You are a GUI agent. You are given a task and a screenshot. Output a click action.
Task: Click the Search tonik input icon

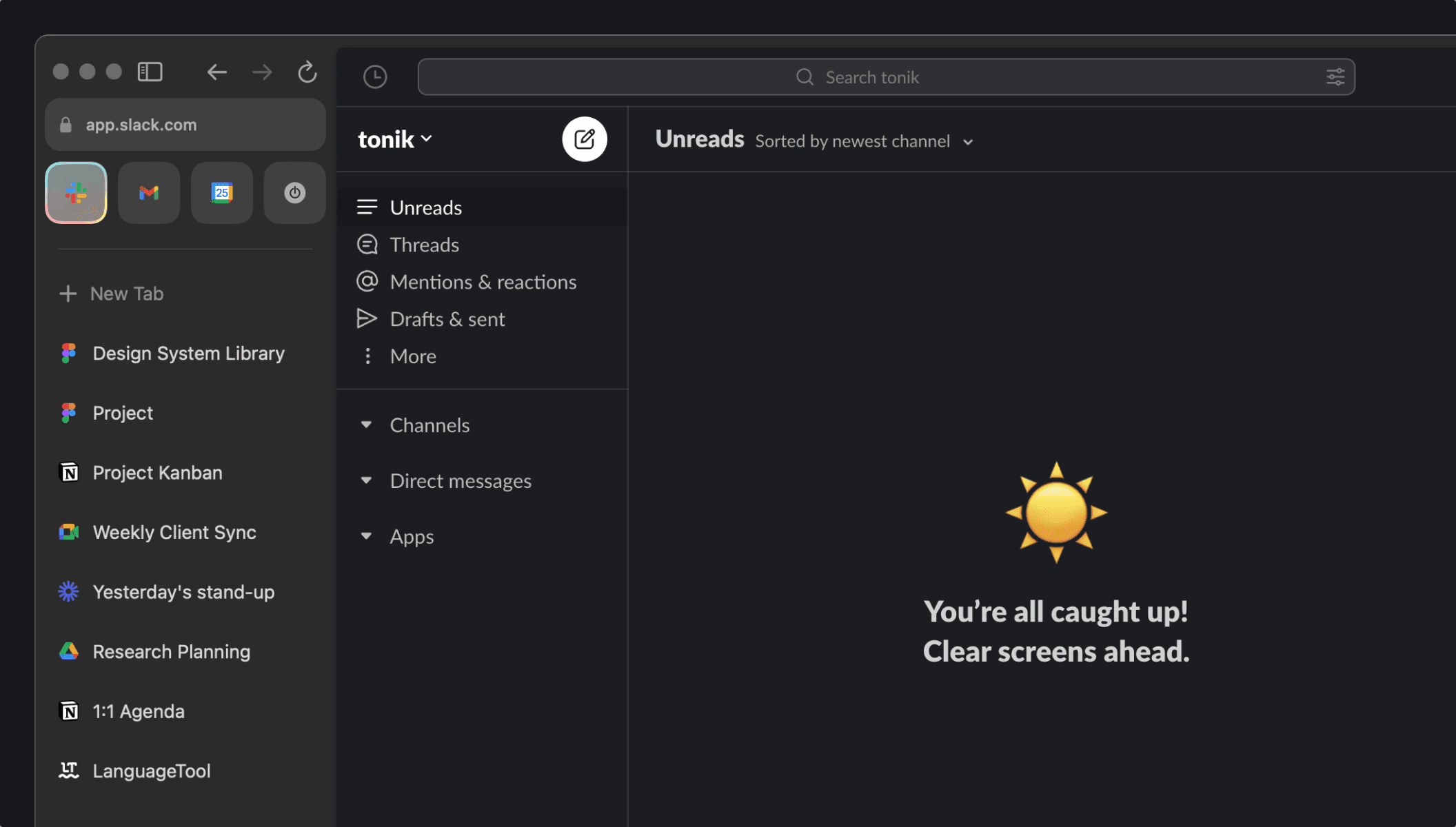(x=804, y=75)
